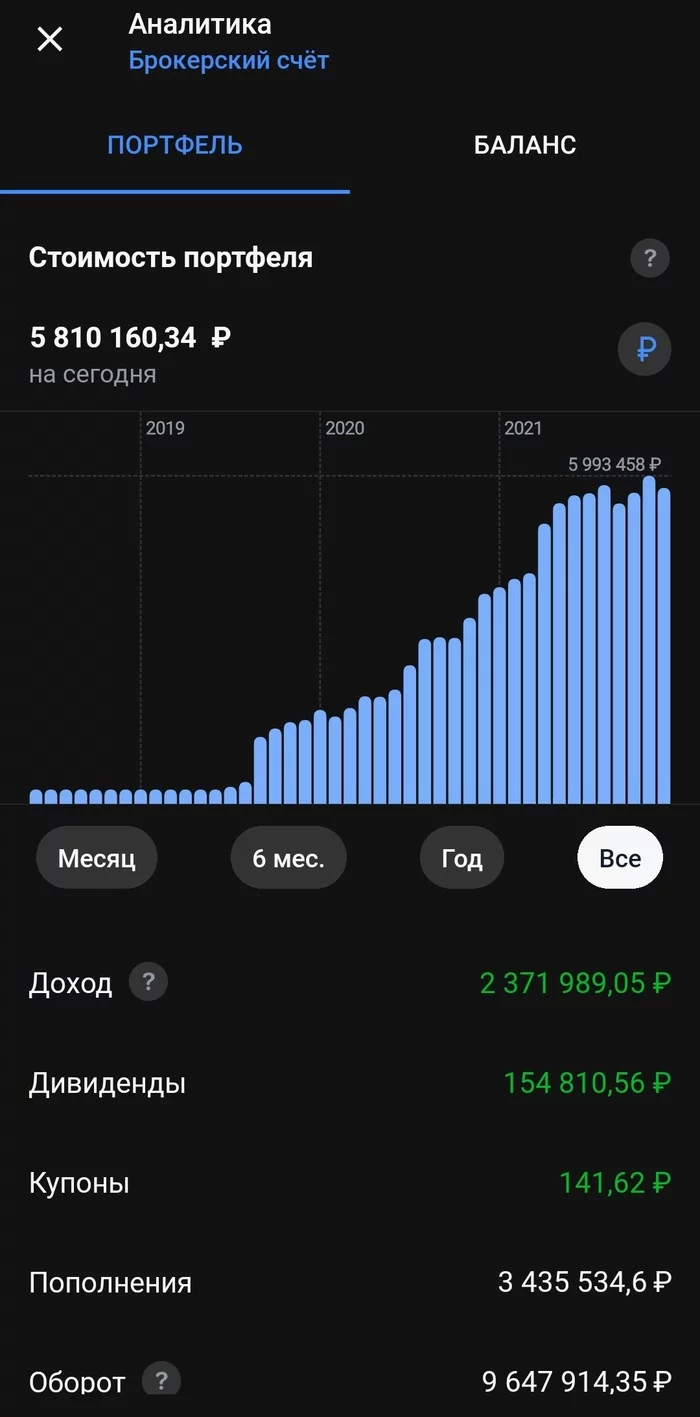
Task: Switch to the БАЛАНС tab
Action: tap(525, 145)
